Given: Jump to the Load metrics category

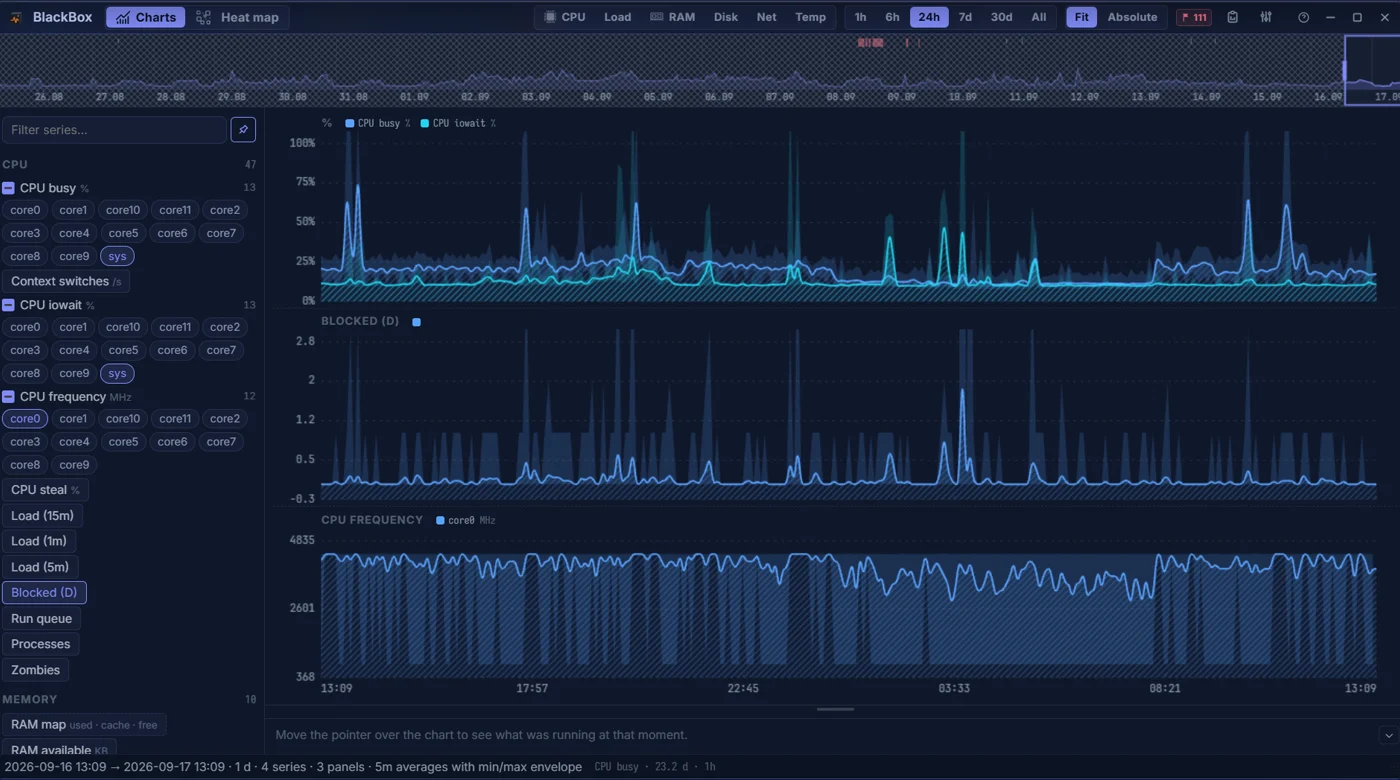Looking at the screenshot, I should (x=617, y=17).
